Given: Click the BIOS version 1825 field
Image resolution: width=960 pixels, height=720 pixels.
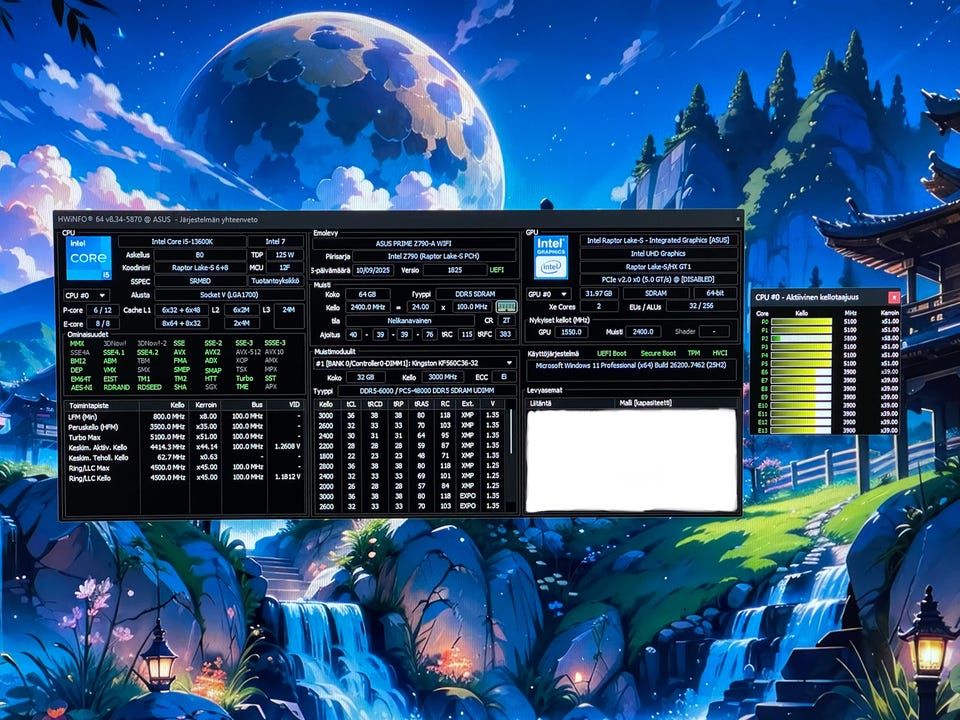Looking at the screenshot, I should 455,270.
